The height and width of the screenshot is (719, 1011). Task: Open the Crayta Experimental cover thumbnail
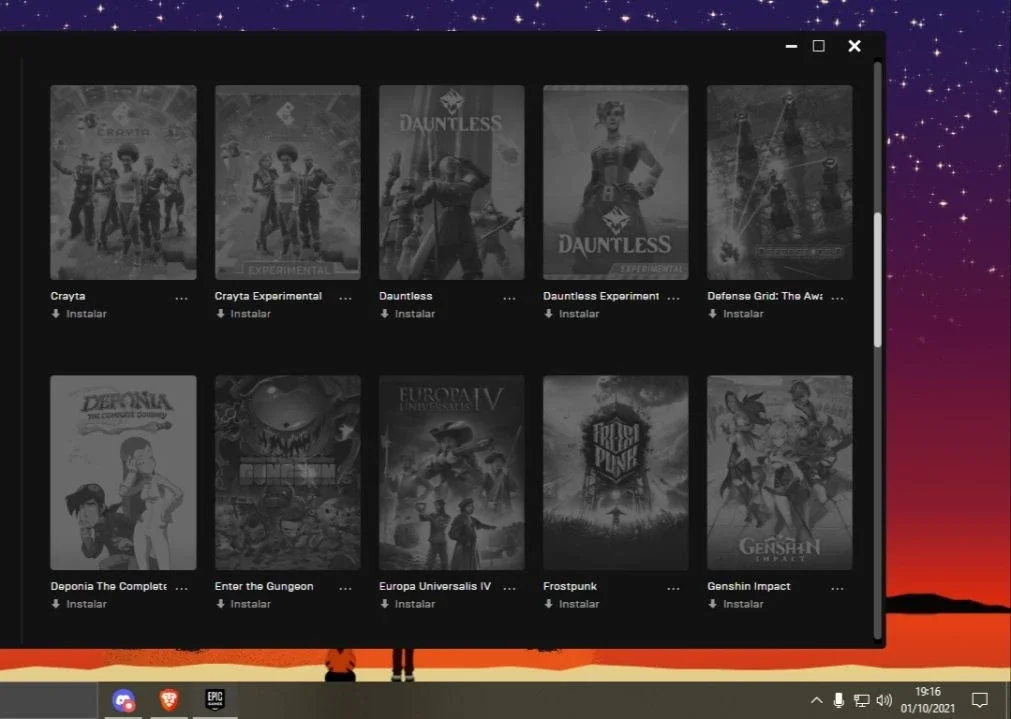click(x=288, y=182)
